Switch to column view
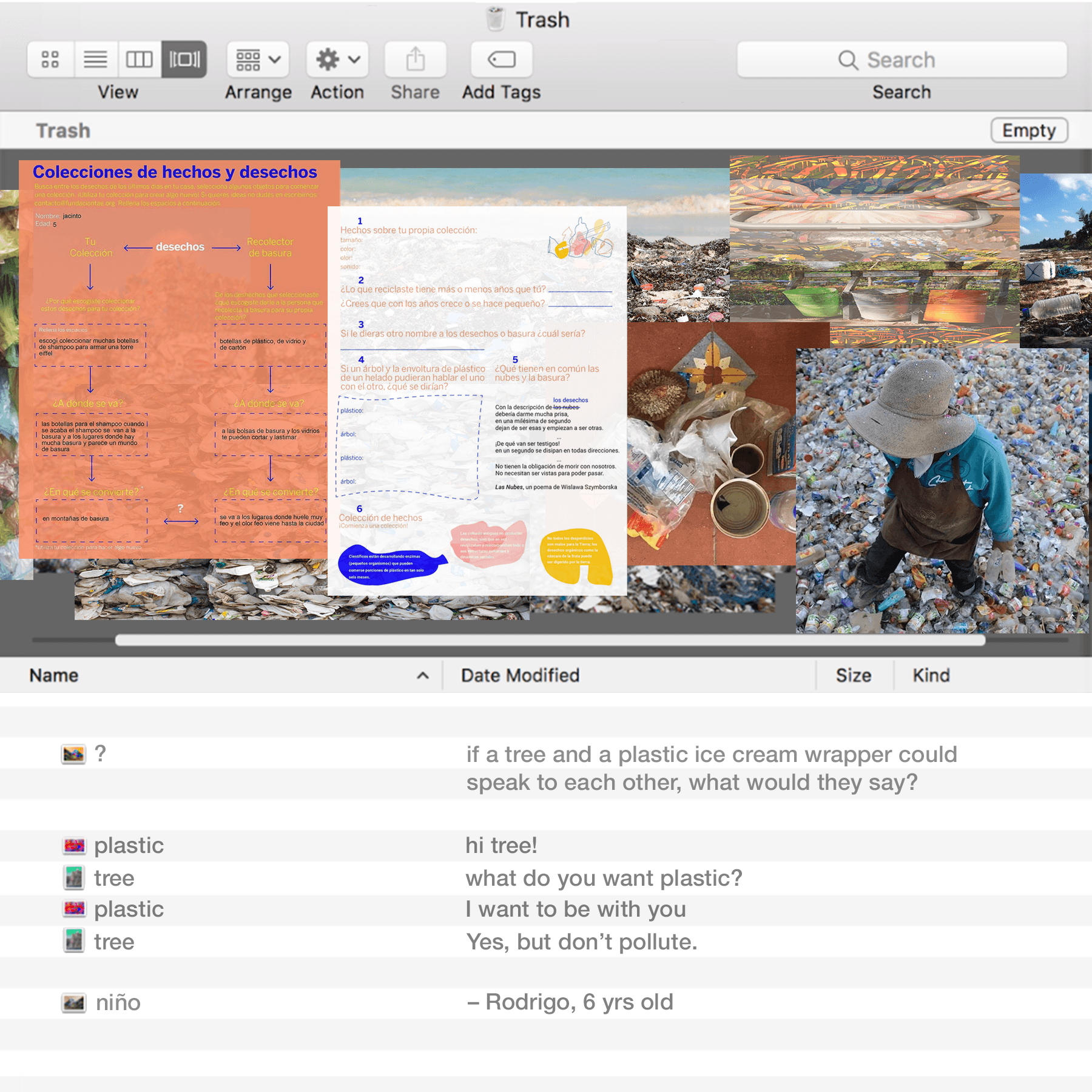1092x1092 pixels. pyautogui.click(x=140, y=59)
